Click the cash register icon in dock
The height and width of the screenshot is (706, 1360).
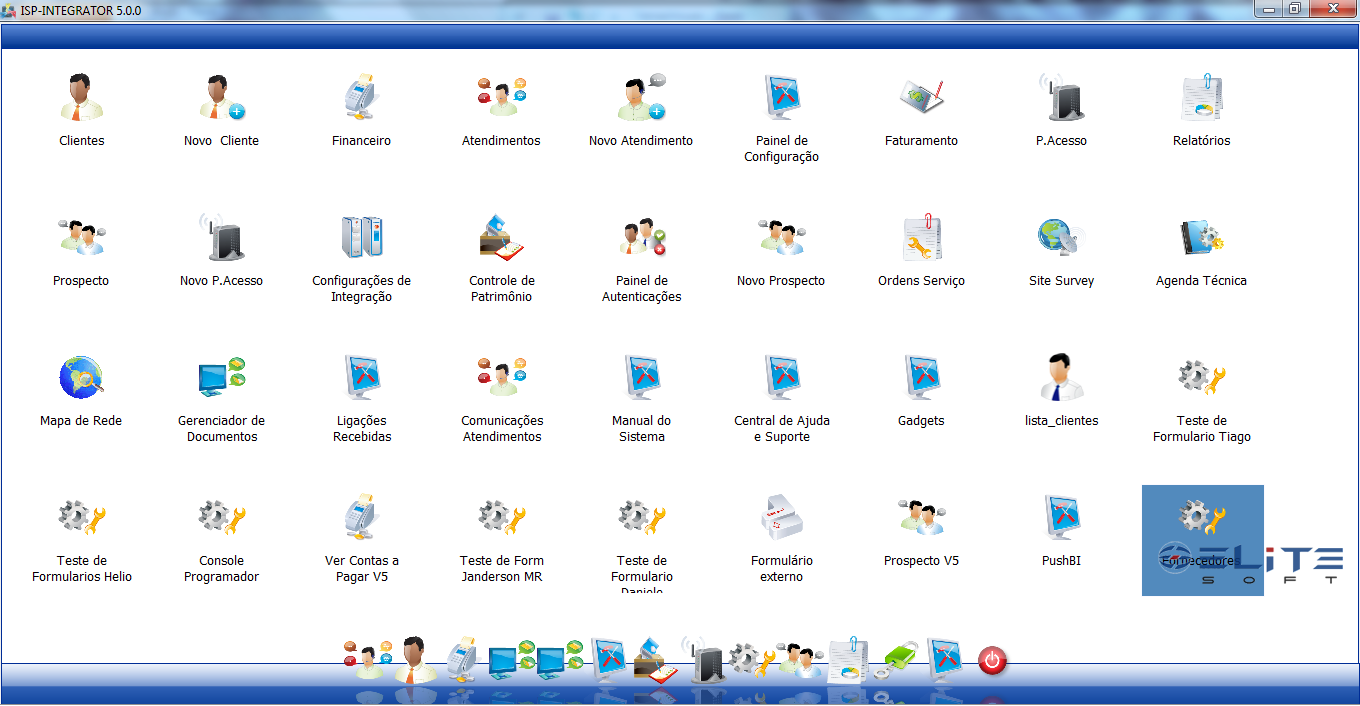461,659
